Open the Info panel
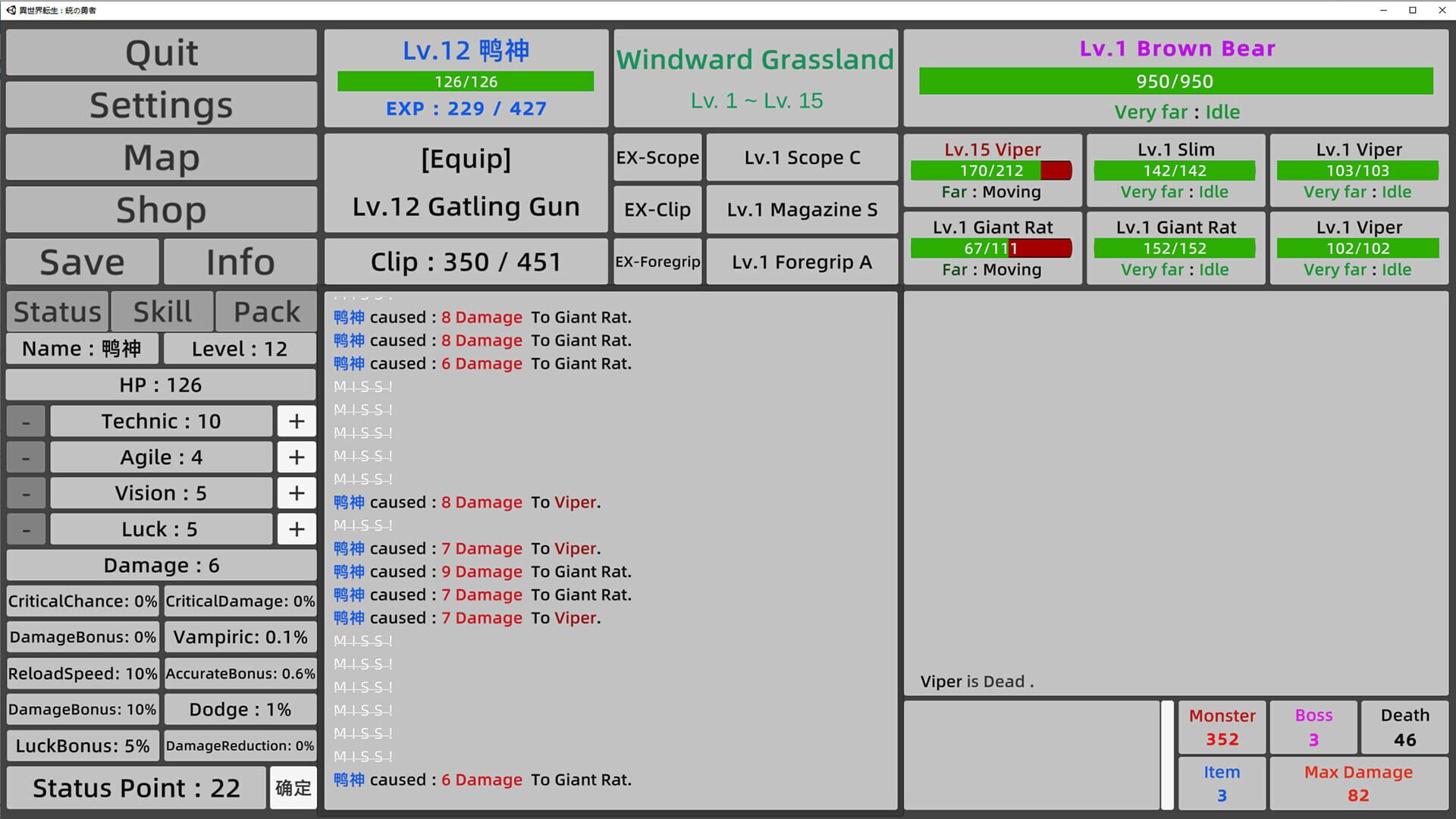This screenshot has height=819, width=1456. click(240, 262)
